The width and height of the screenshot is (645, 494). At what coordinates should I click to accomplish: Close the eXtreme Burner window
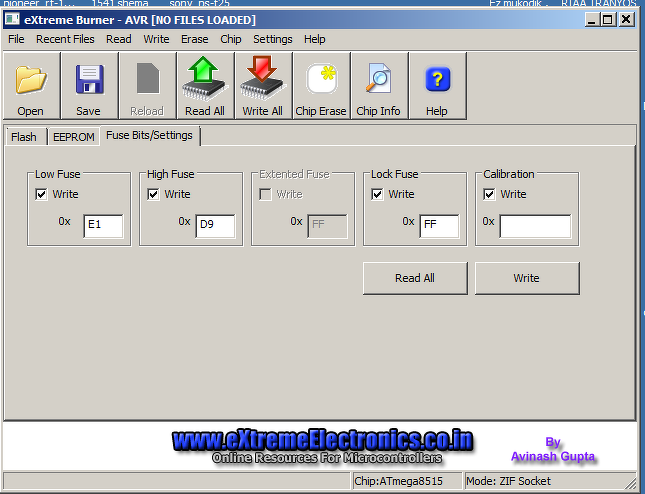tap(626, 19)
